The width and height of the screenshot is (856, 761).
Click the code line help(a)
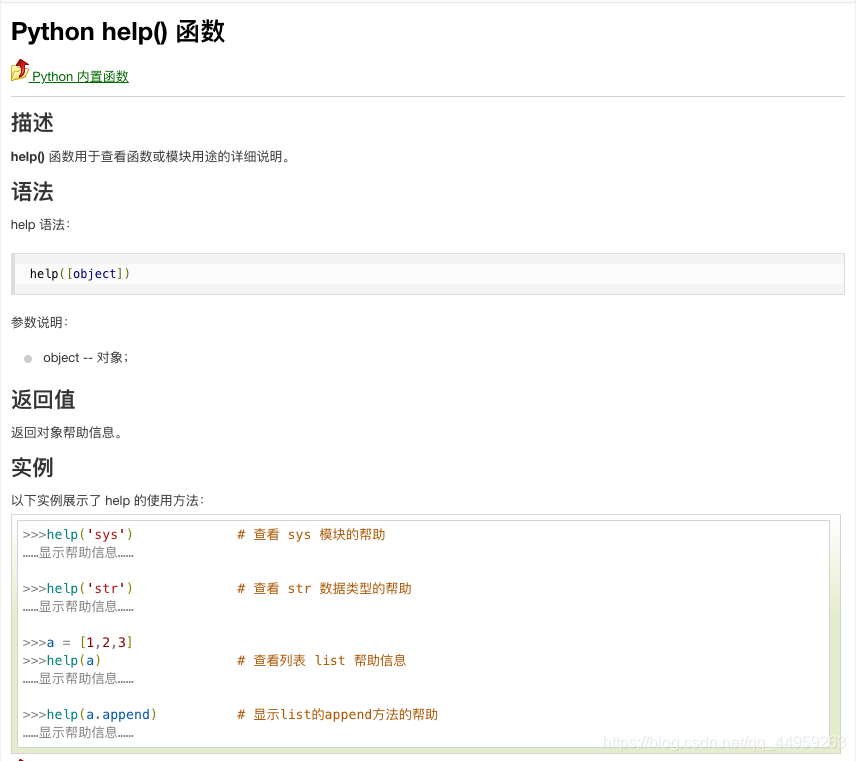[62, 661]
